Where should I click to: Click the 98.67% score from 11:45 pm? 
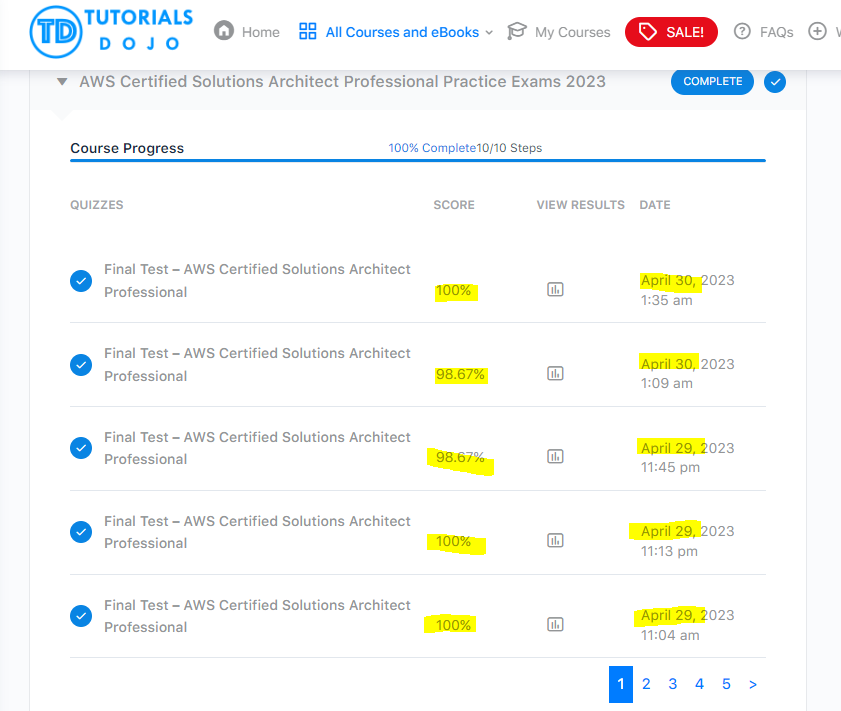460,457
